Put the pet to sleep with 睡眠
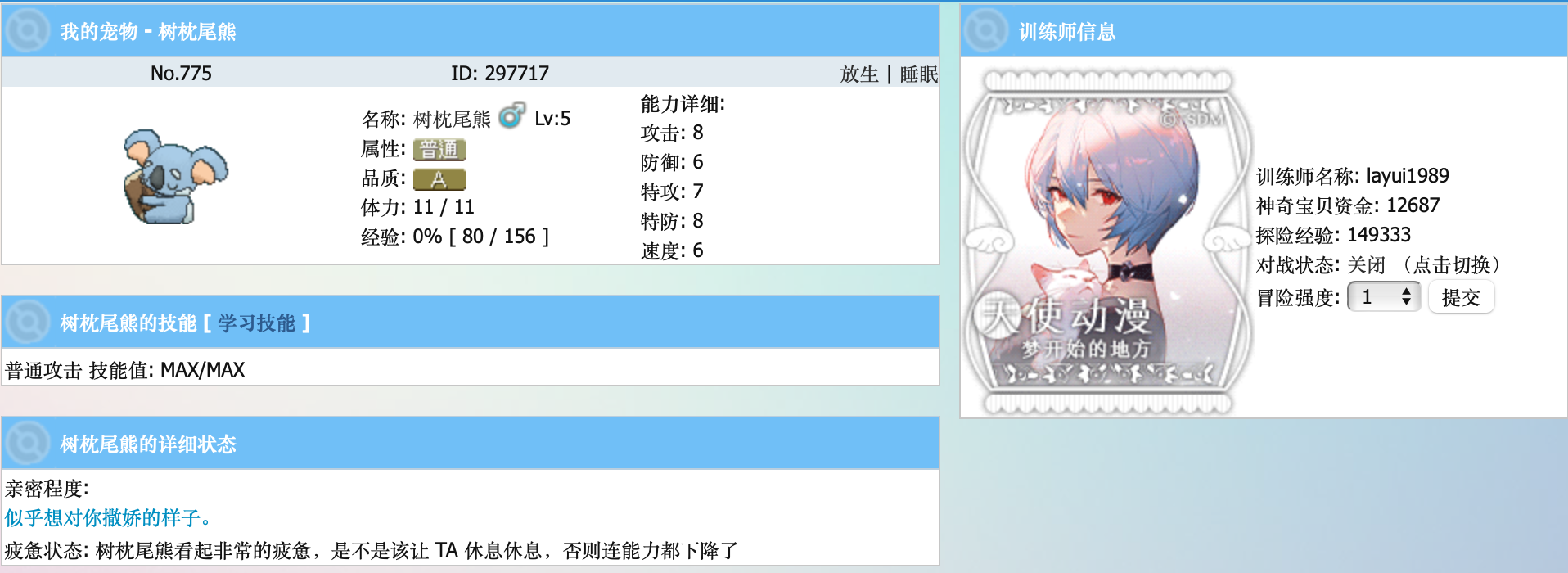This screenshot has height=573, width=1568. tap(919, 74)
